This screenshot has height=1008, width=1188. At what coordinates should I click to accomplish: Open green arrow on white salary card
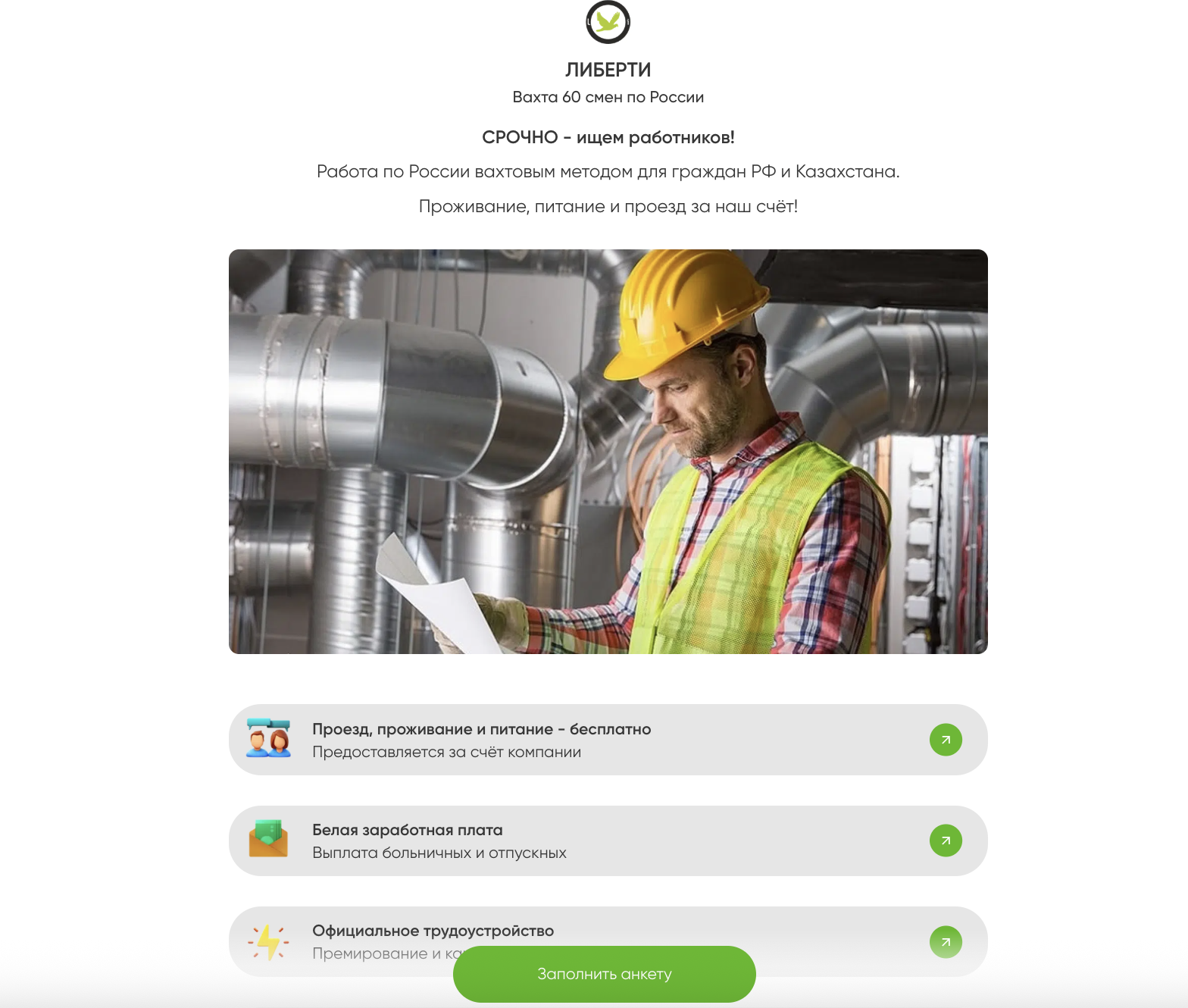tap(946, 841)
